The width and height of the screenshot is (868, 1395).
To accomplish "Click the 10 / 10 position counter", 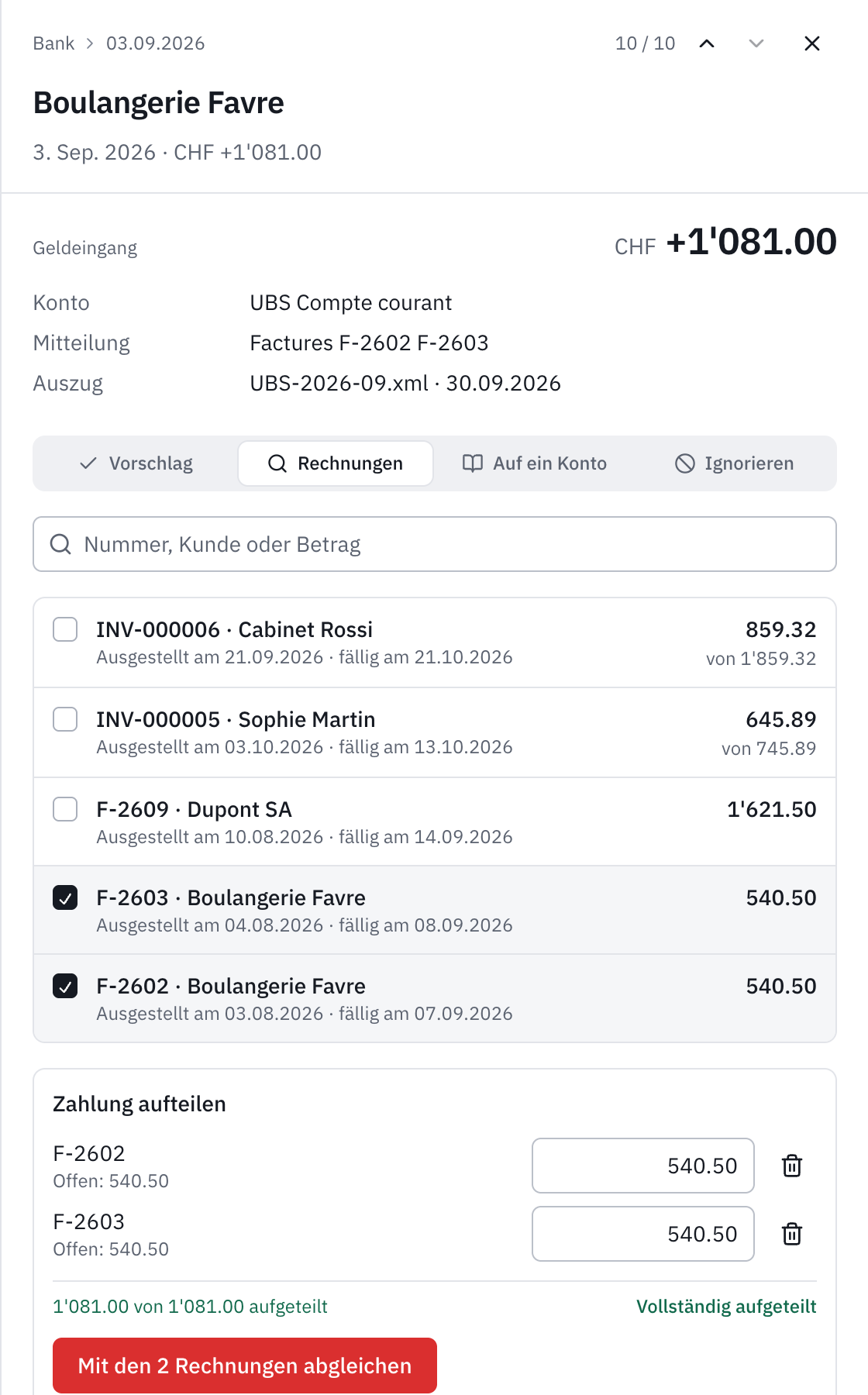I will tap(646, 43).
